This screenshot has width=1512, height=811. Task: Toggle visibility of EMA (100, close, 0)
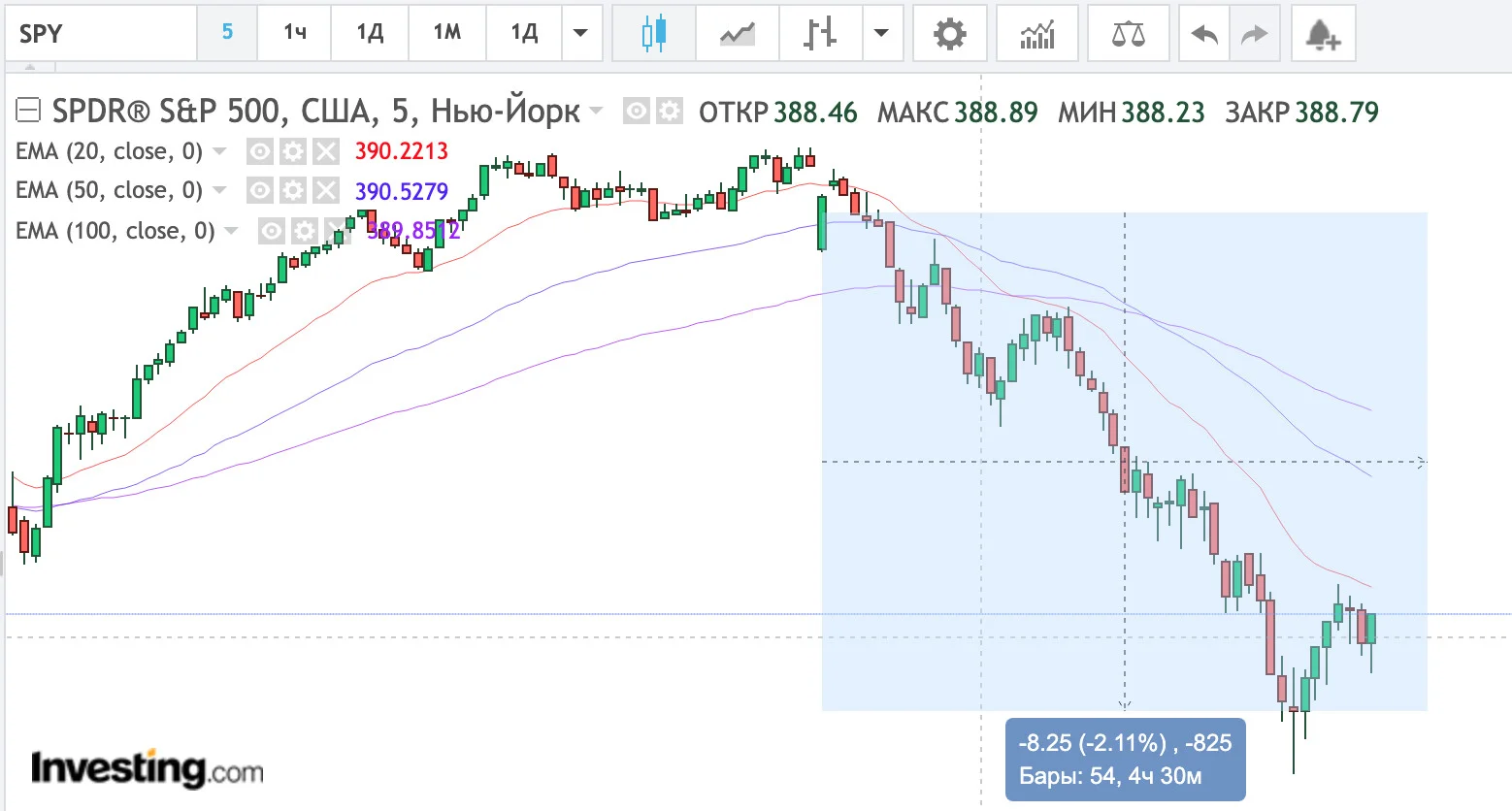pyautogui.click(x=272, y=231)
